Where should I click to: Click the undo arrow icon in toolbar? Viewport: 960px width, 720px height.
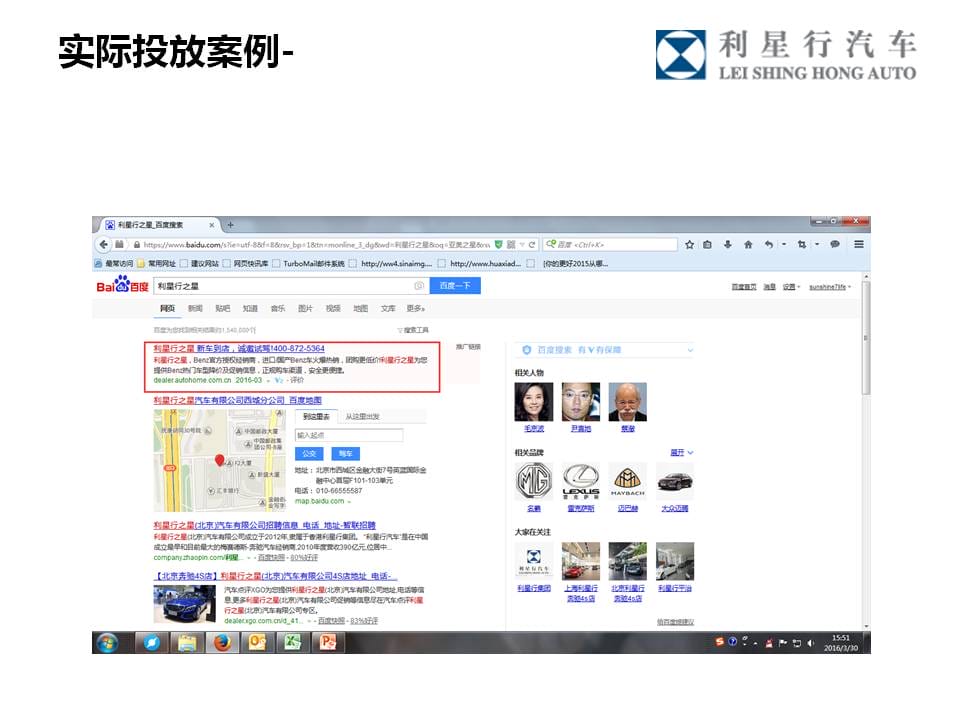click(x=768, y=244)
